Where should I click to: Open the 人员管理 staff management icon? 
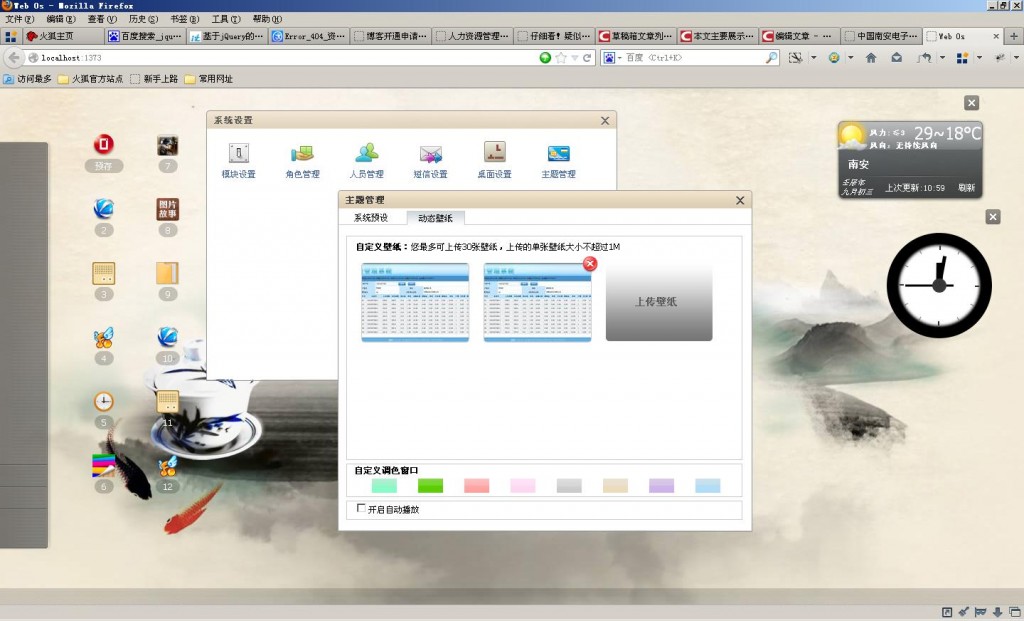[x=366, y=153]
